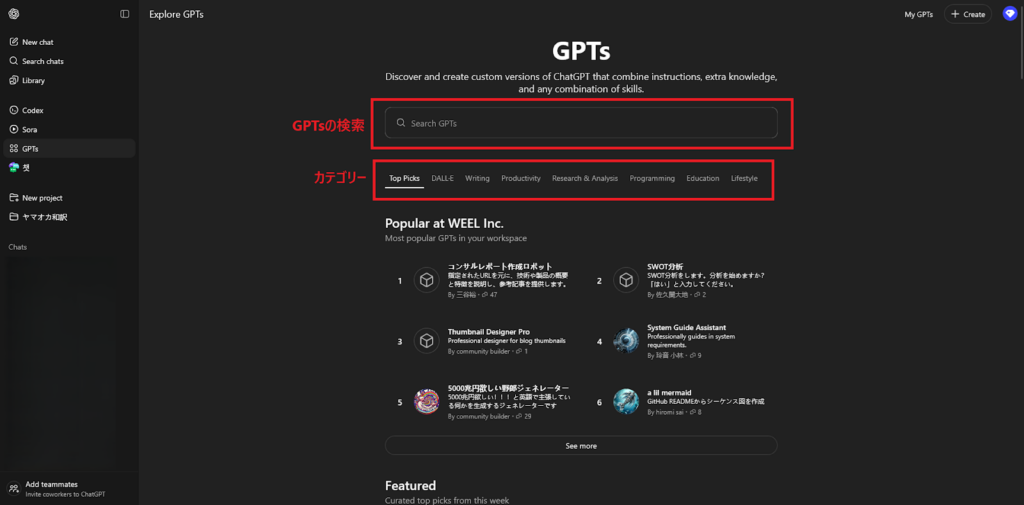The height and width of the screenshot is (505, 1024).
Task: Focus the Search GPTs field
Action: point(581,123)
